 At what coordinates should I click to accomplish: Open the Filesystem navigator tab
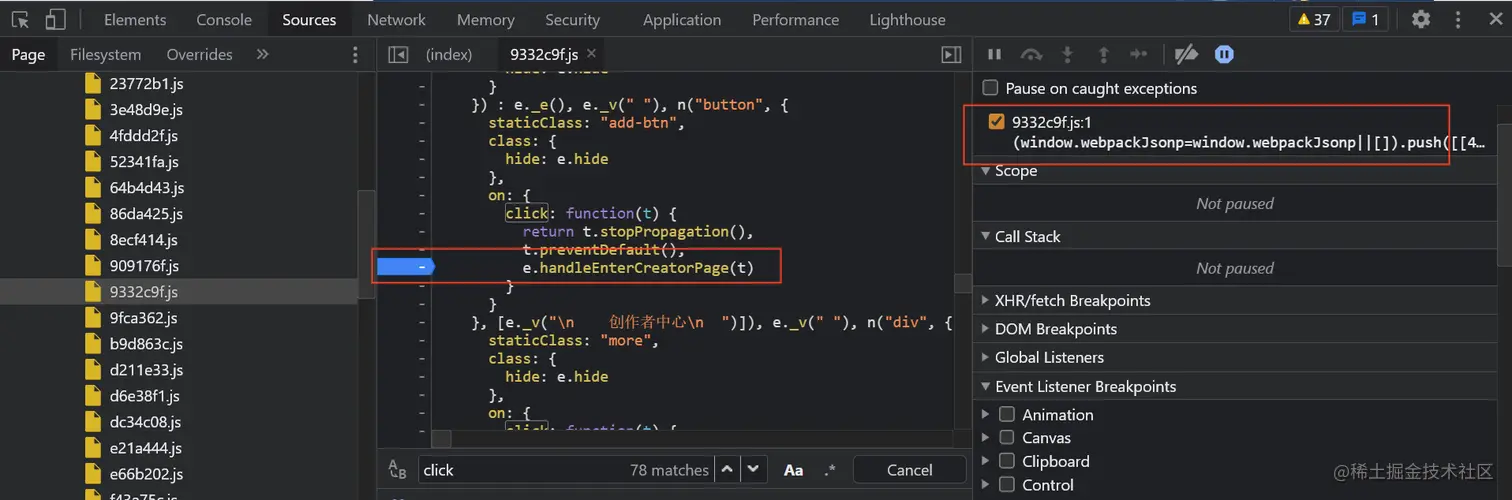point(105,55)
